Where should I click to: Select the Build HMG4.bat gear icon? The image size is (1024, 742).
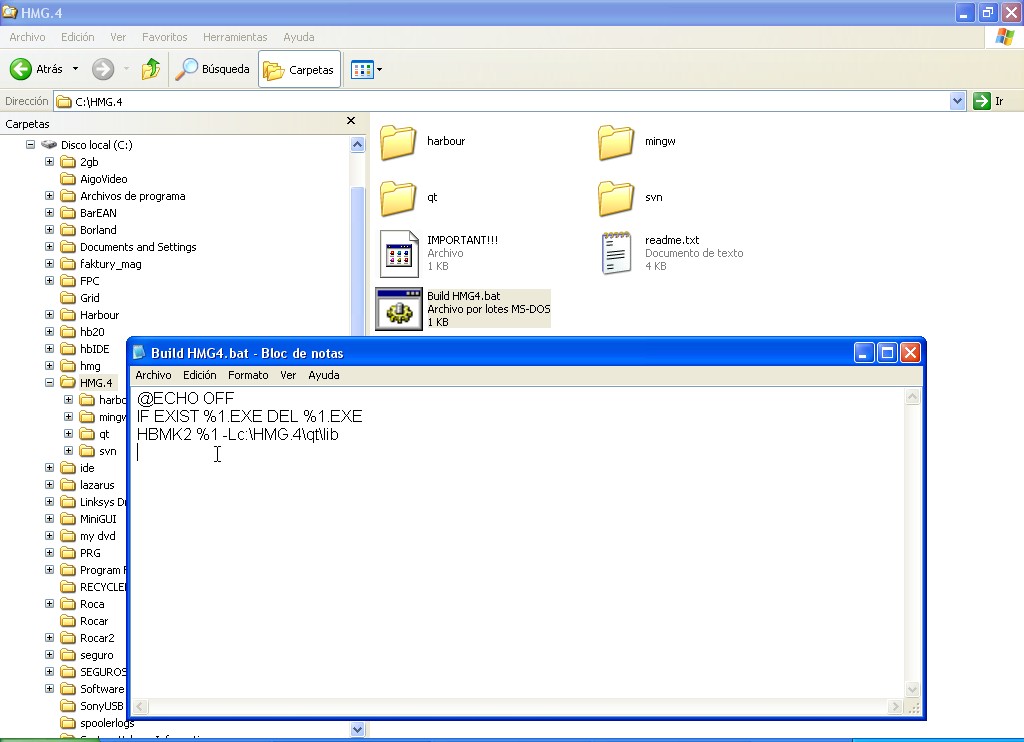point(399,309)
